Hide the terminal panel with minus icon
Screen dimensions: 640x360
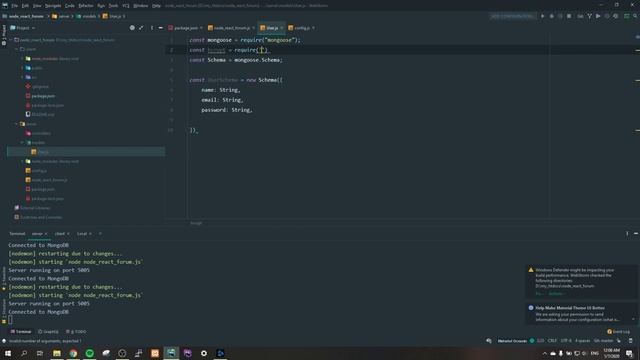[636, 233]
